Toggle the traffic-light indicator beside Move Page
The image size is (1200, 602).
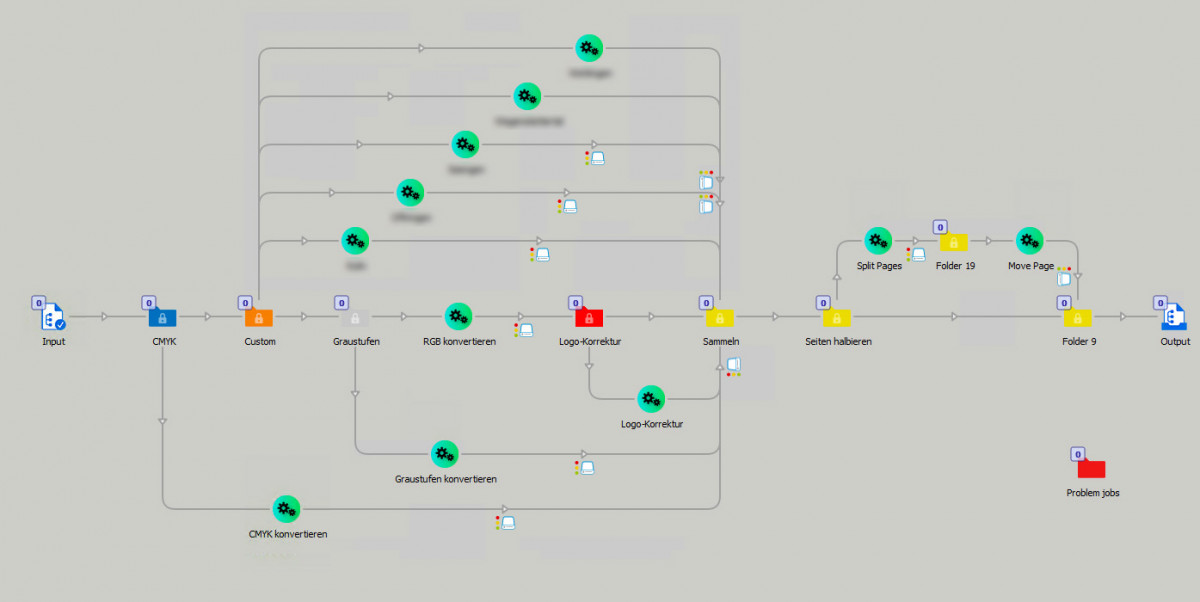pos(1066,270)
